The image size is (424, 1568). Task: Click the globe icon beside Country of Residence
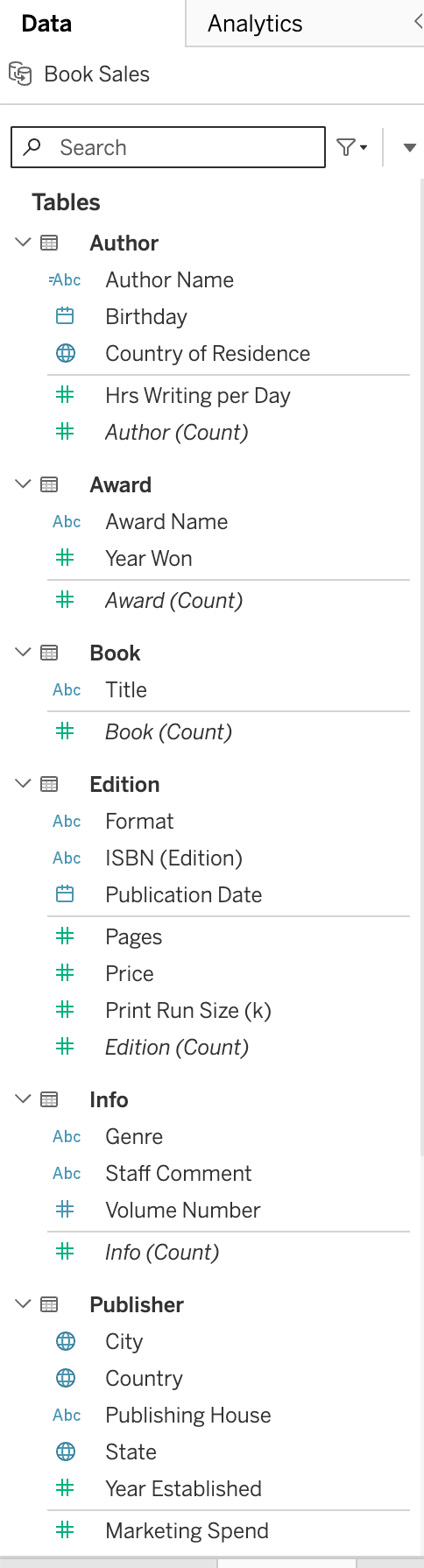point(65,353)
